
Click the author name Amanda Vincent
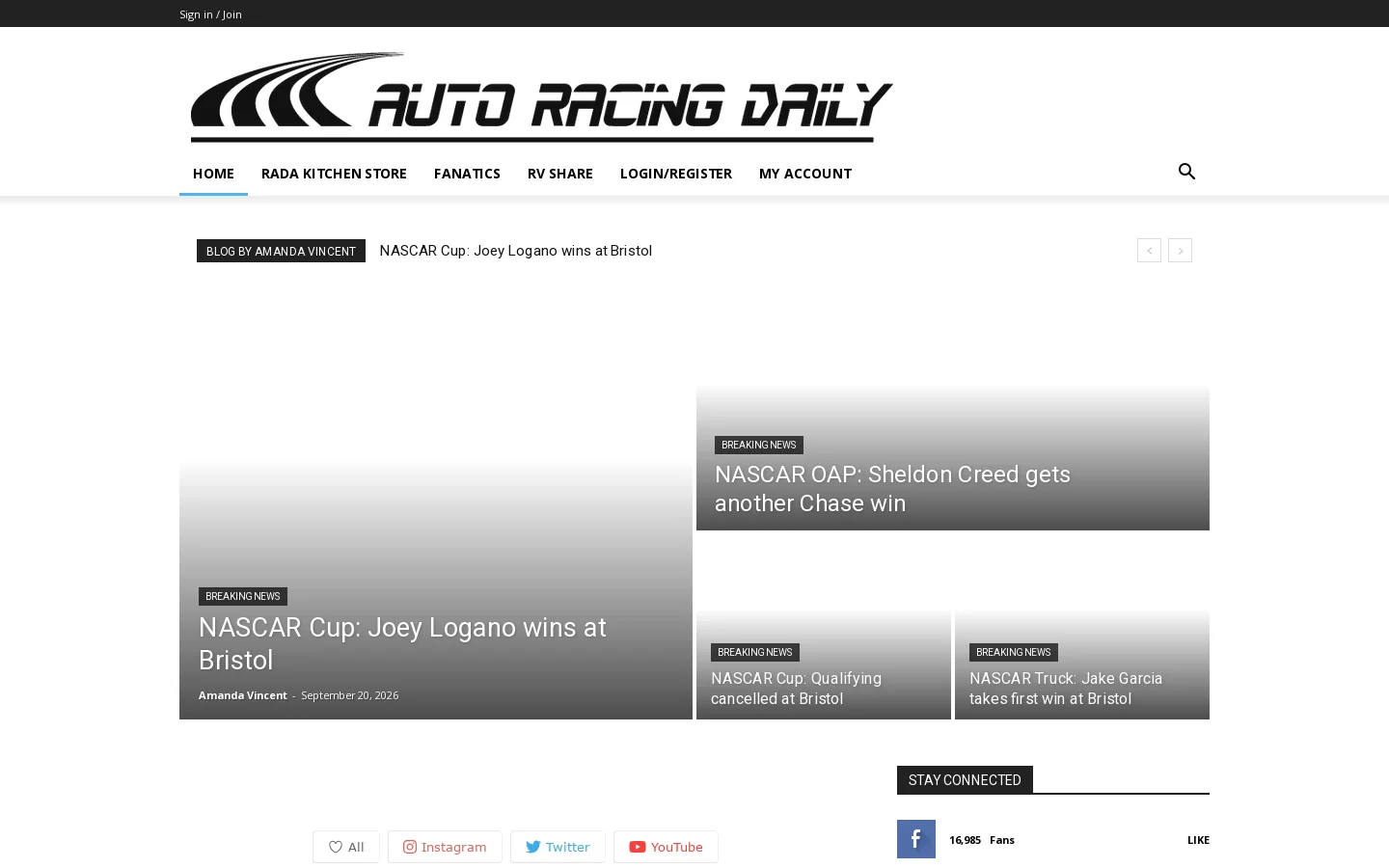(243, 695)
